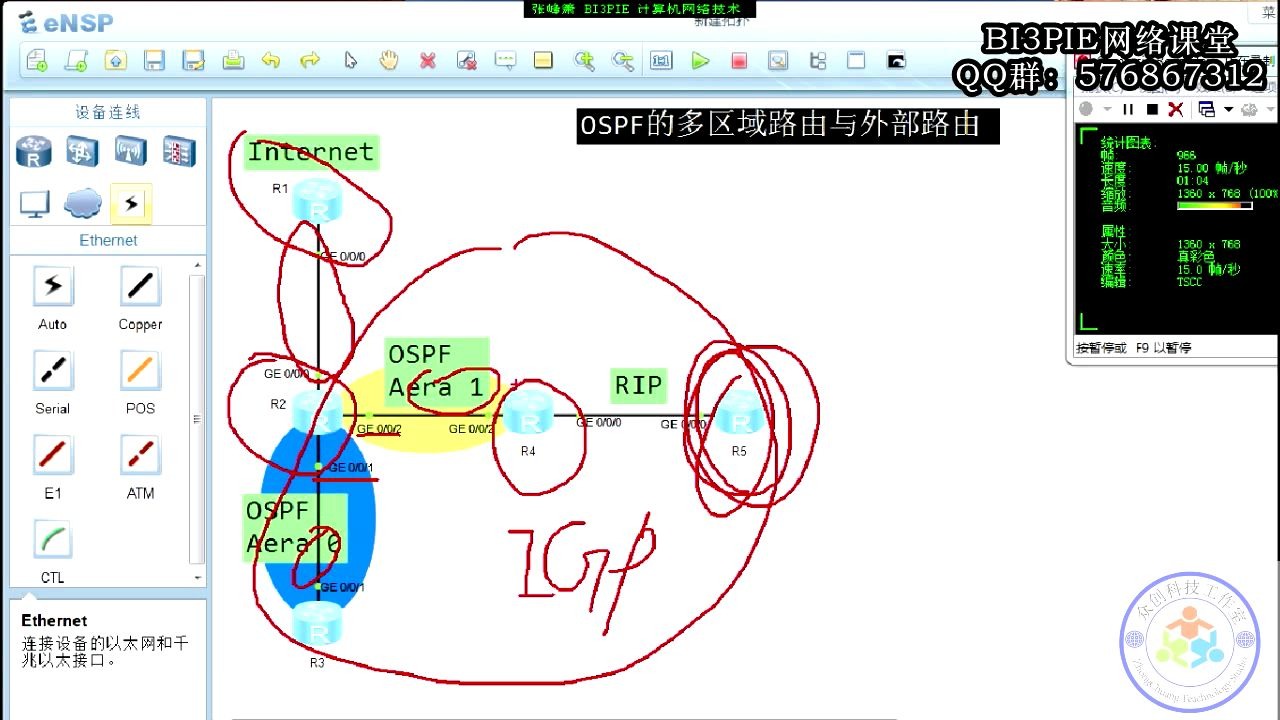Select the Auto cable type
Viewport: 1280px width, 720px height.
(53, 287)
